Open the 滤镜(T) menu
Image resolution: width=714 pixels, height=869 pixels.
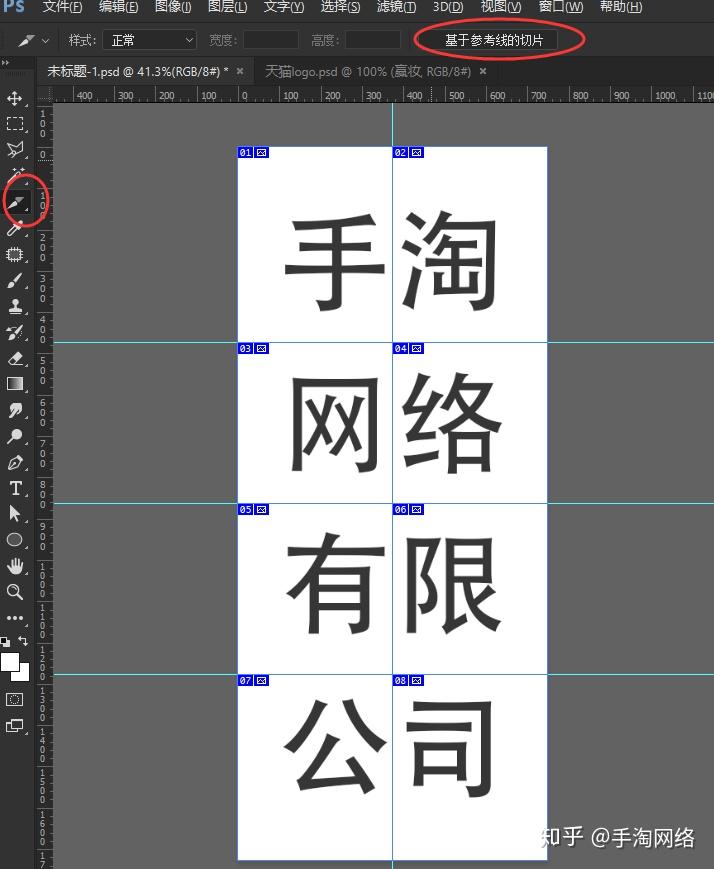point(396,7)
